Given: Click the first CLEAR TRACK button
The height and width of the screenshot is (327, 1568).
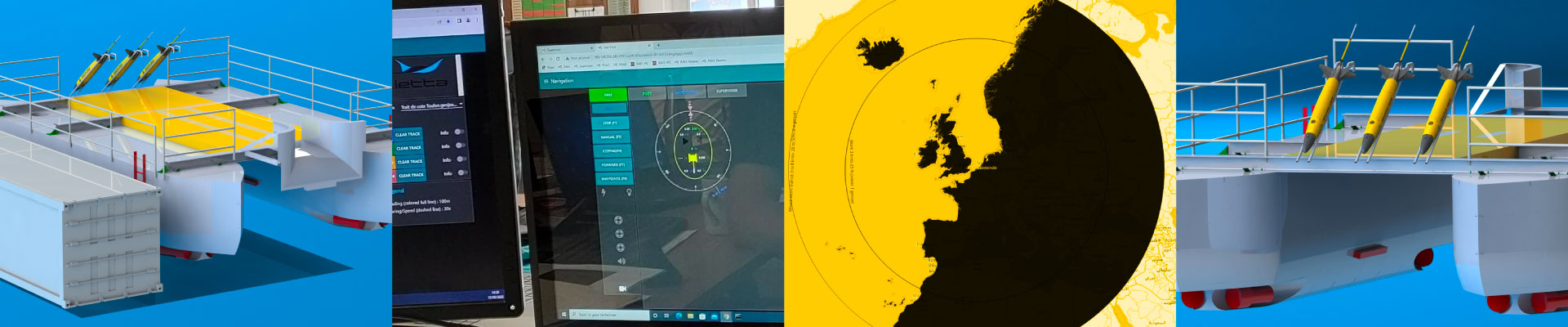Looking at the screenshot, I should pos(408,134).
